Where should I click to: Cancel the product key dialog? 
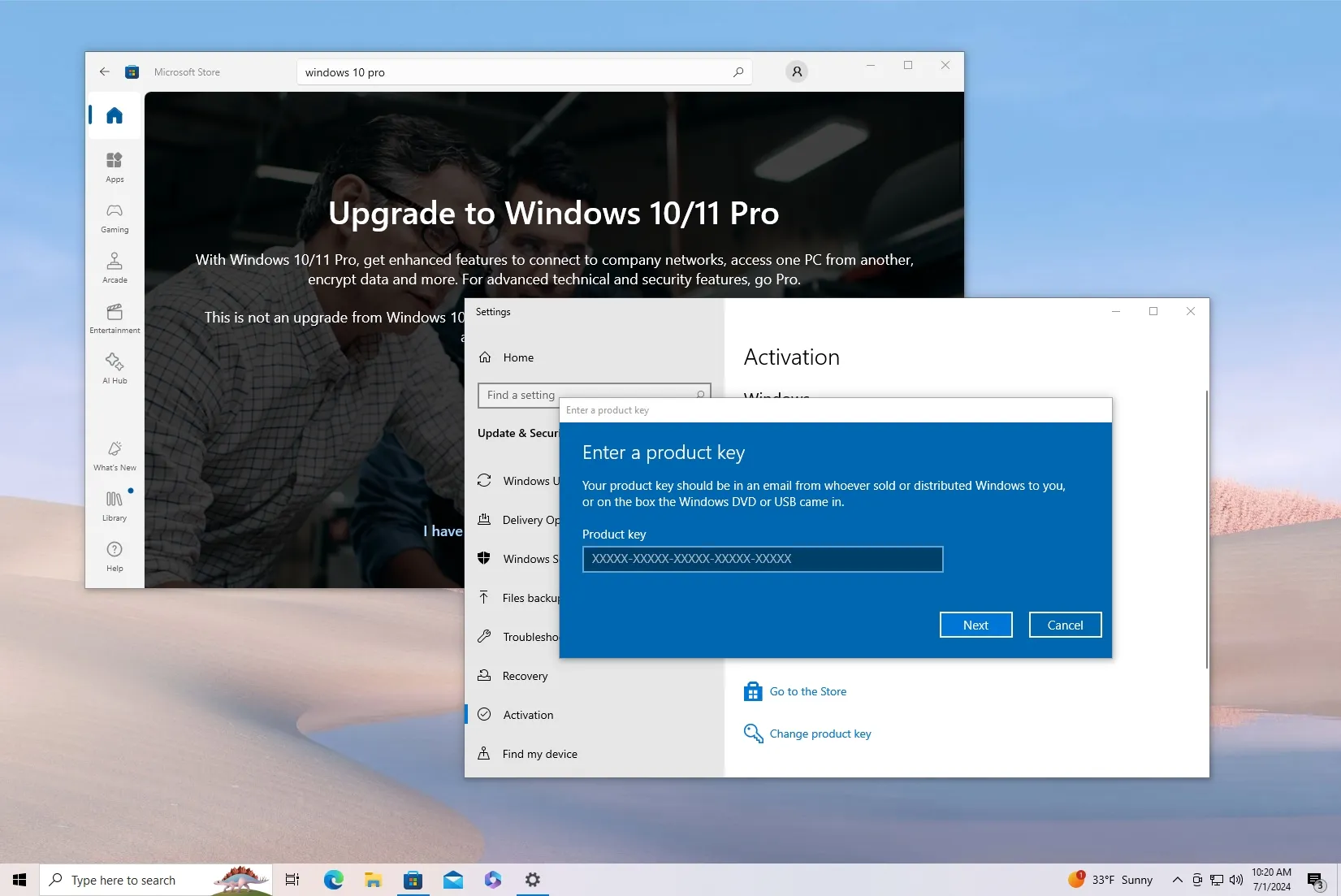[1065, 625]
